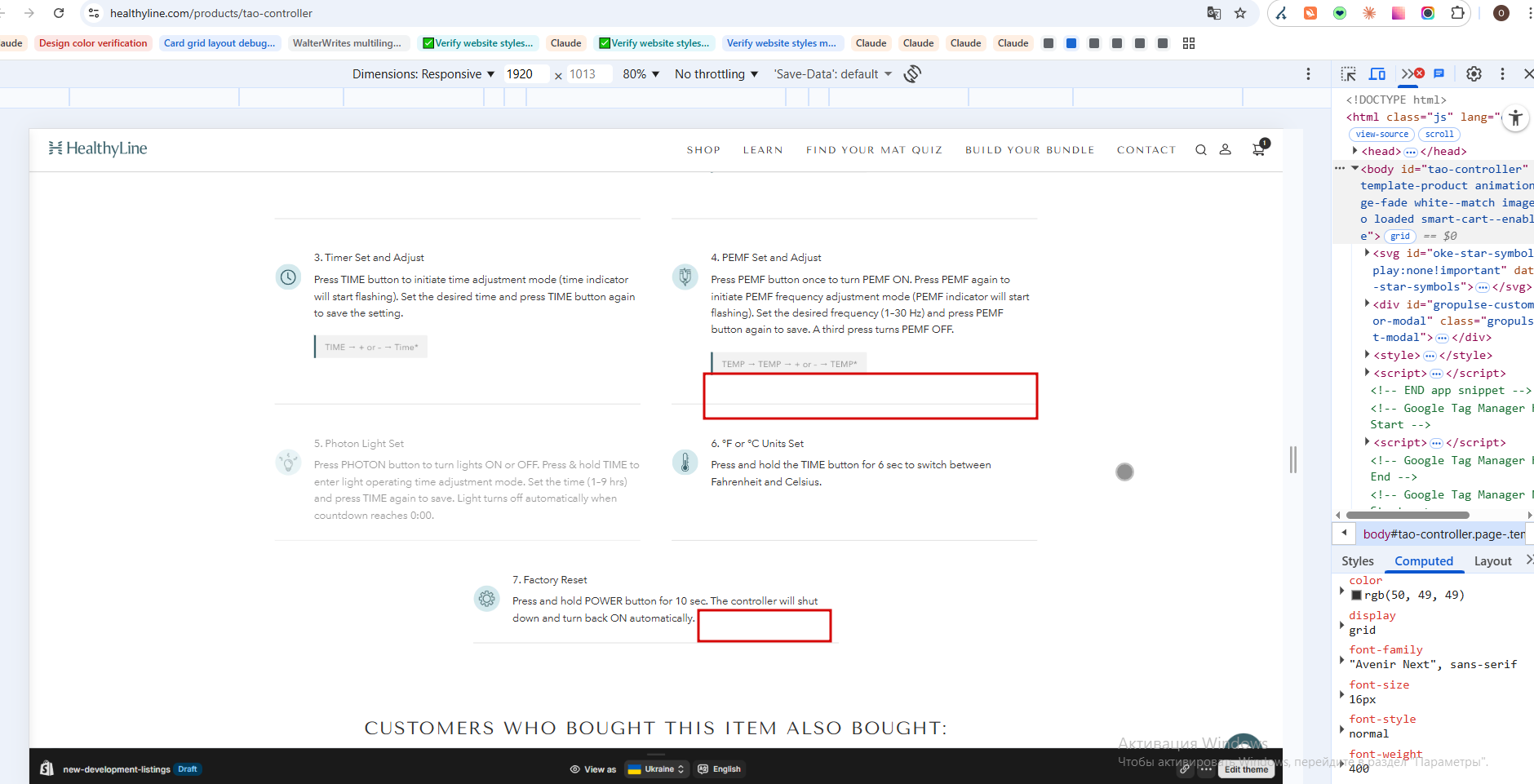
Task: Click the scroll badge on html element
Action: 1439,135
